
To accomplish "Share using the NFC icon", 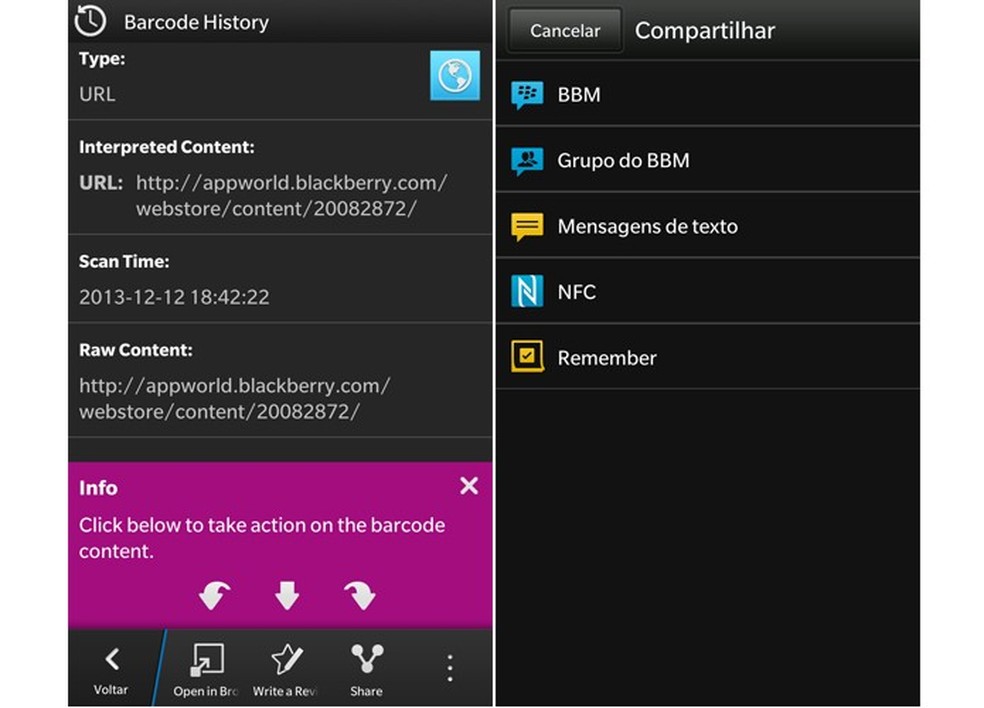I will [525, 291].
